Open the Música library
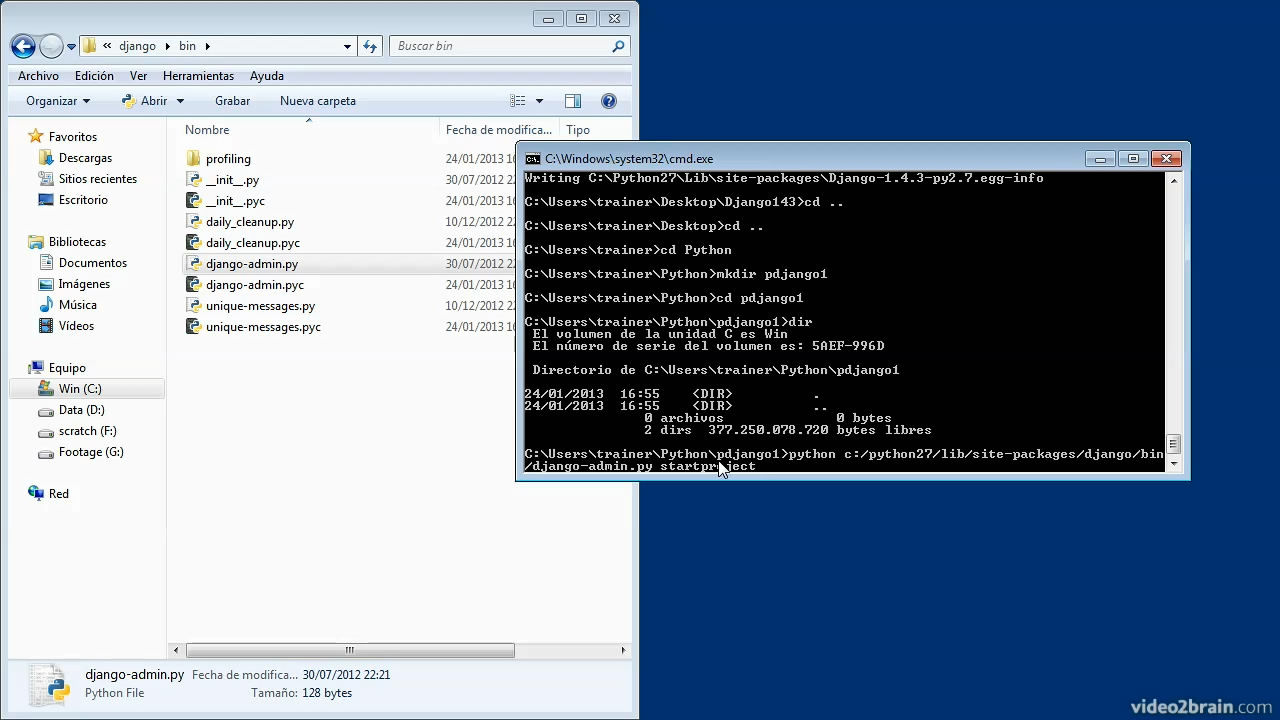 (x=77, y=305)
